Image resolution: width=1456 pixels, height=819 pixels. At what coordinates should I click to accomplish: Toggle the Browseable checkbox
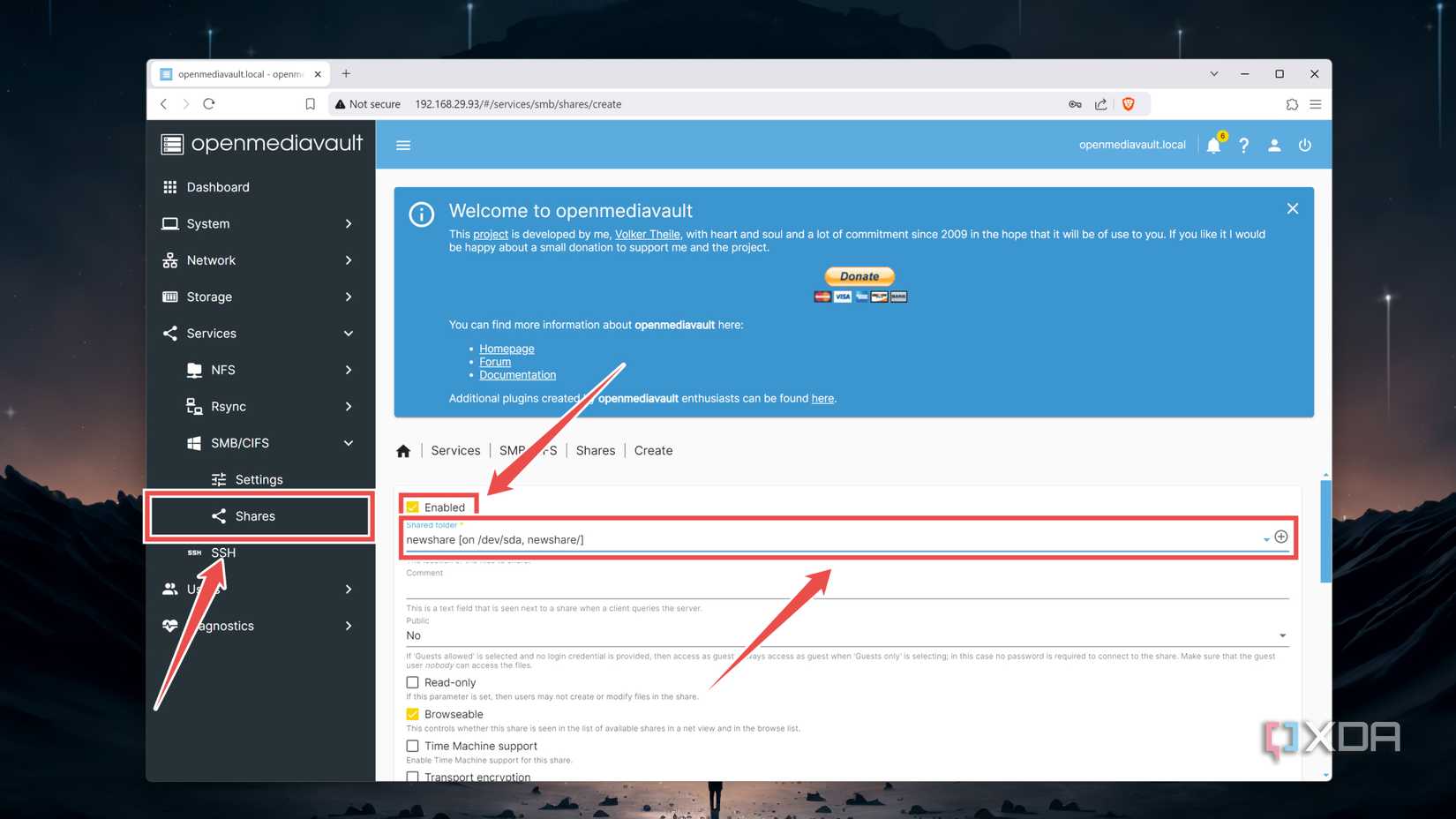point(412,714)
